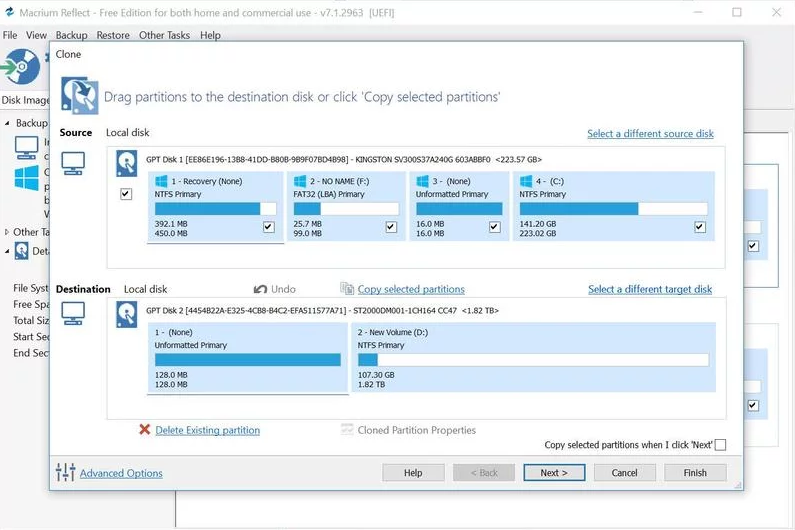The height and width of the screenshot is (530, 795).
Task: Click the destination computer monitor icon
Action: point(73,313)
